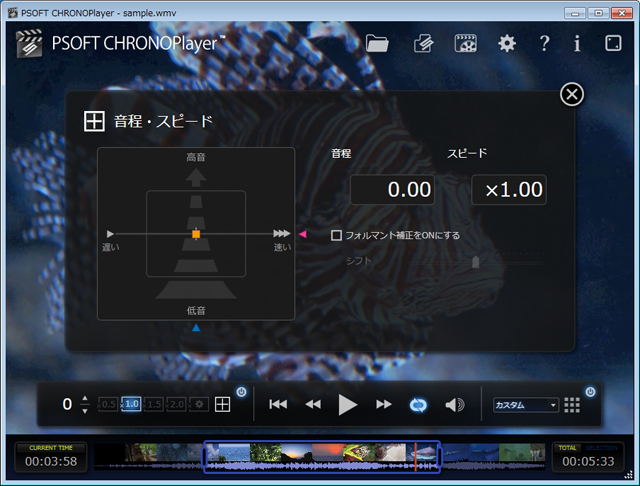This screenshot has width=640, height=486.
Task: Click the sunset thumbnail on the timeline
Action: click(297, 452)
